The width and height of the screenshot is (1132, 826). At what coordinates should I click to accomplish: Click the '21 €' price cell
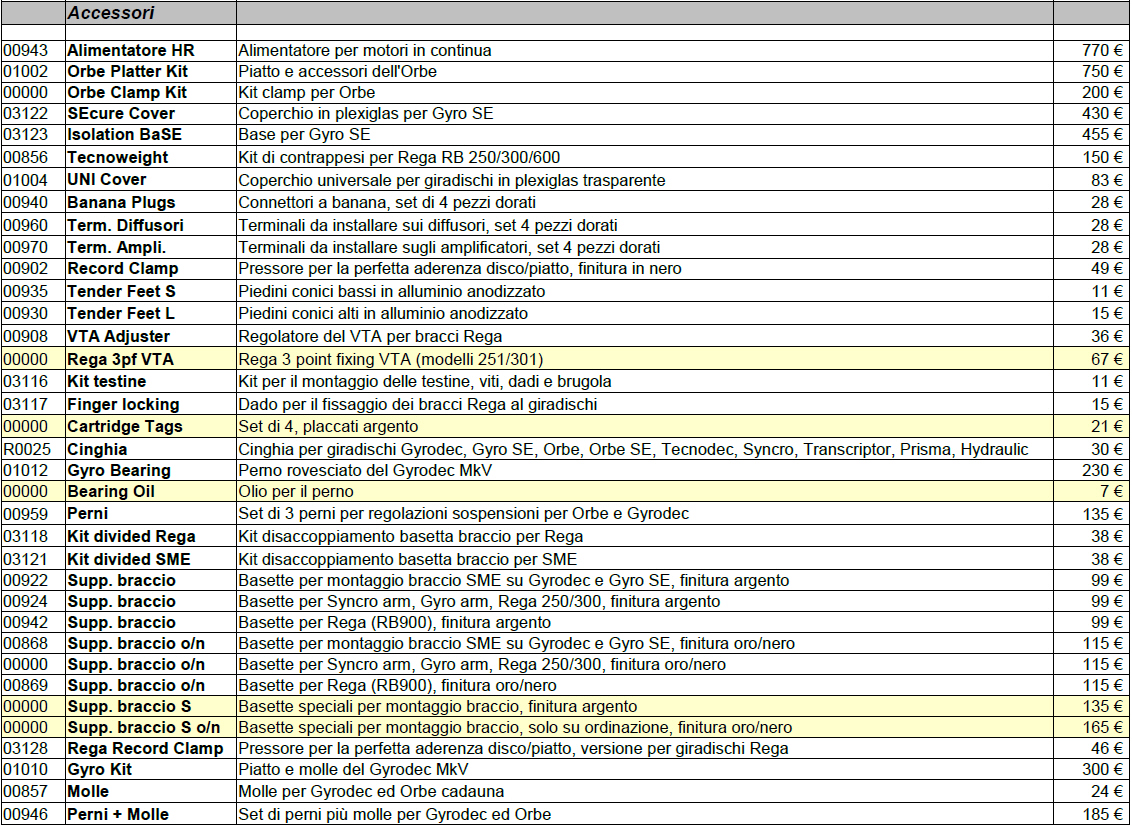coord(1092,426)
